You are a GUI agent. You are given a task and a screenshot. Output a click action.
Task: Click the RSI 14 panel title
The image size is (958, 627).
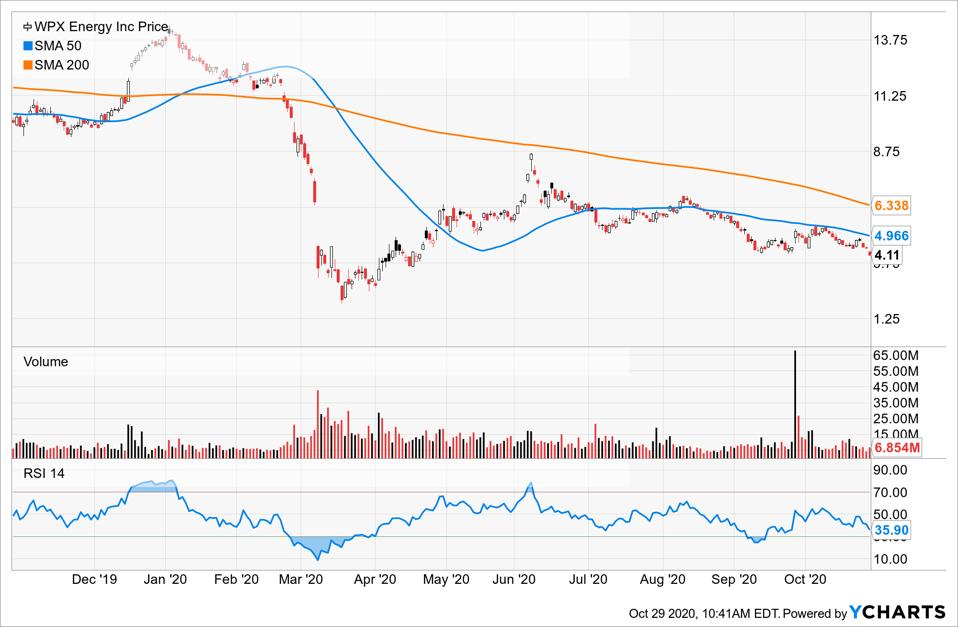[x=44, y=474]
